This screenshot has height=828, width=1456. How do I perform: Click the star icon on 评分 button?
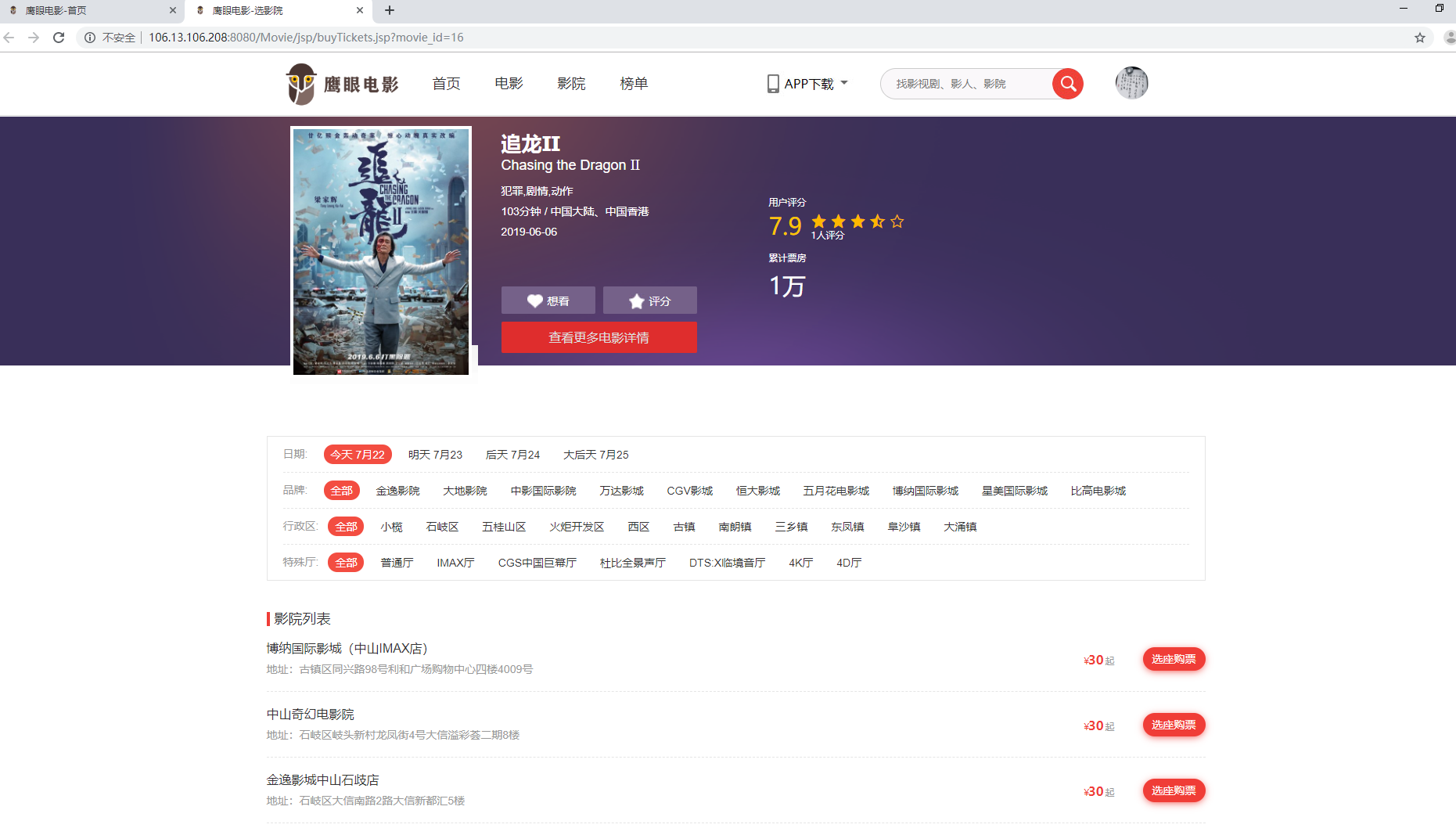[x=635, y=300]
